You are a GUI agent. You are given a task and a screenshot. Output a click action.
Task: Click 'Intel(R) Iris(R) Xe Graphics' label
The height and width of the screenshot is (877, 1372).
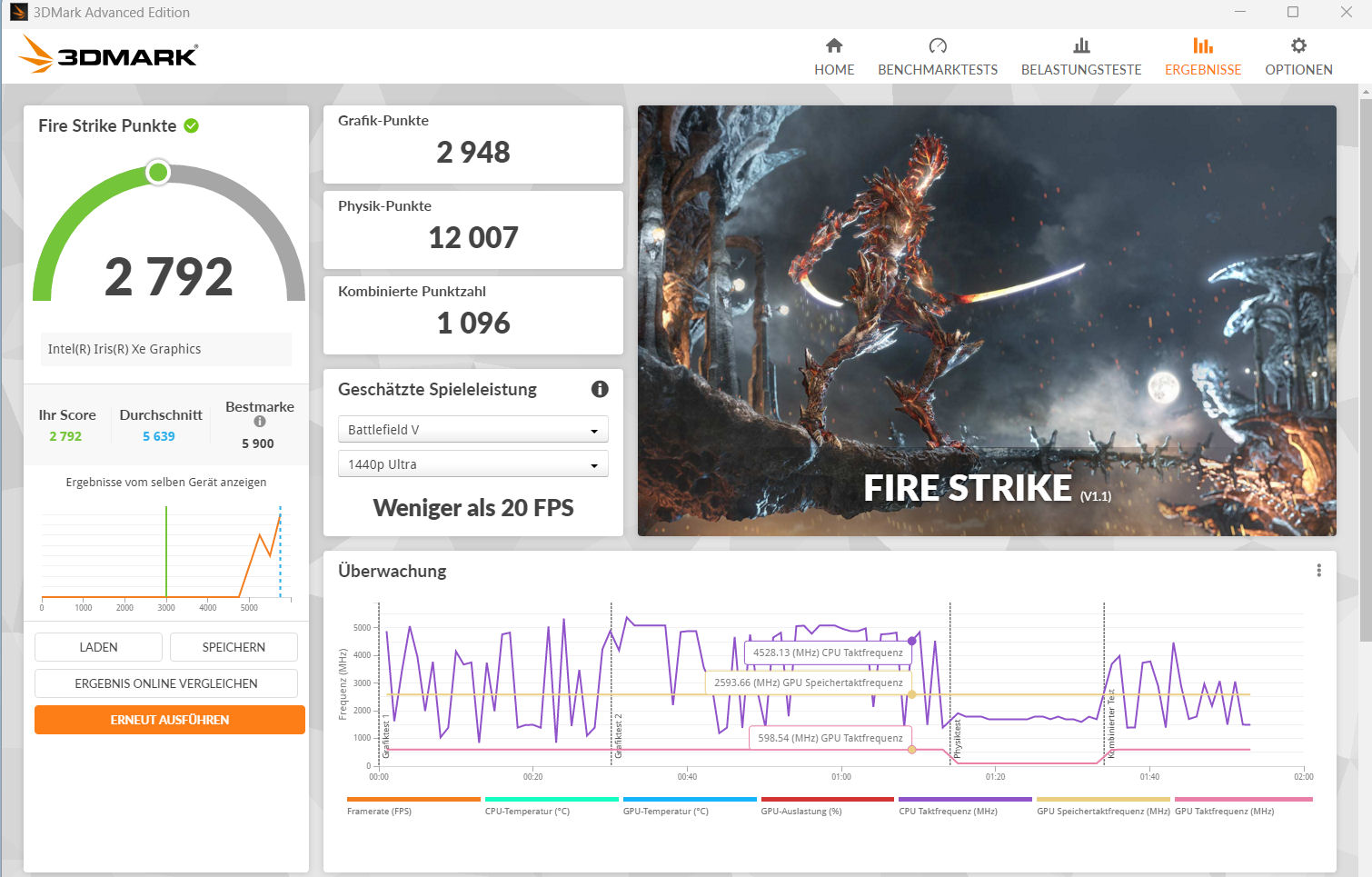[x=124, y=349]
